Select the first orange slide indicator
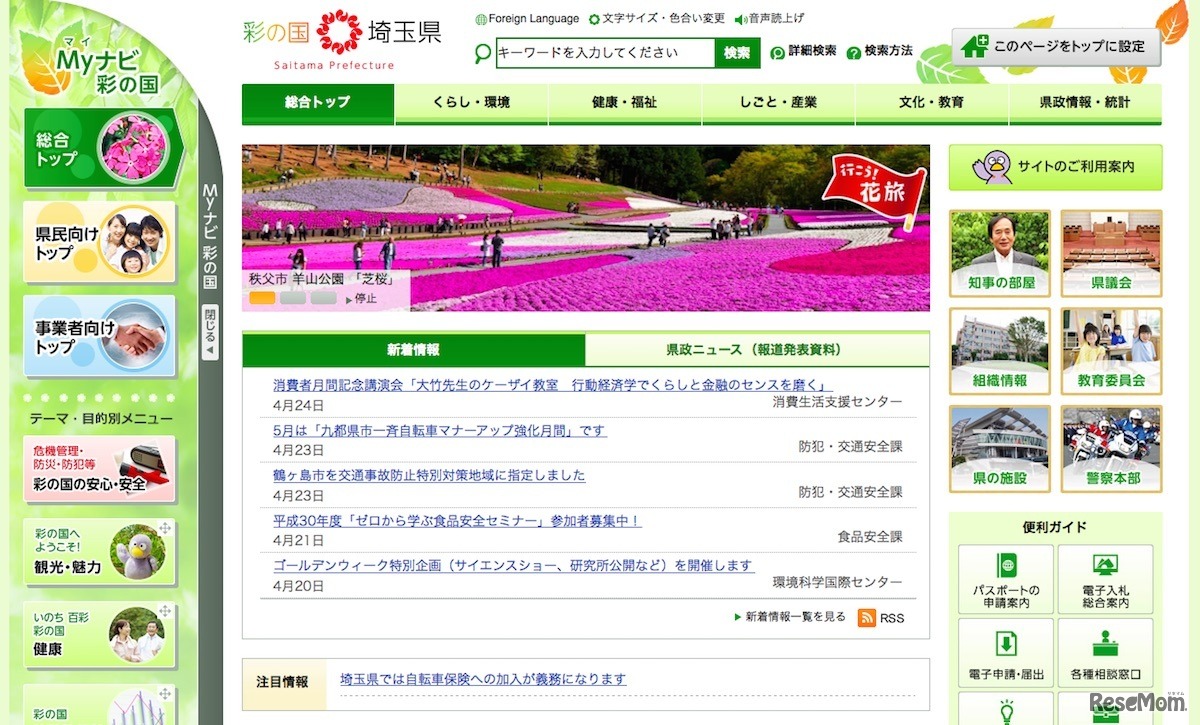This screenshot has width=1200, height=725. point(262,297)
